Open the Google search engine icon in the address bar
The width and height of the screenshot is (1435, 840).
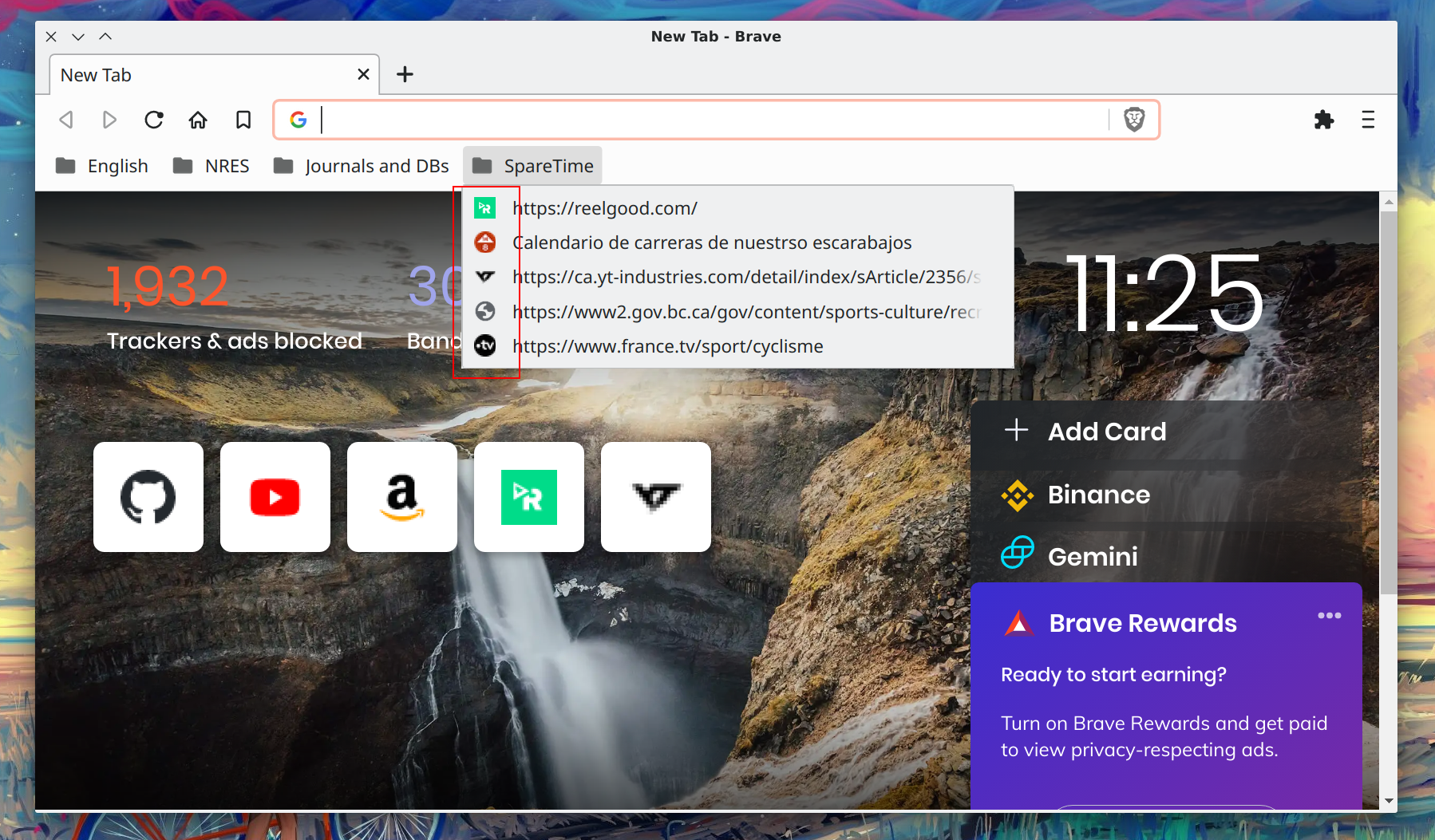pos(298,120)
